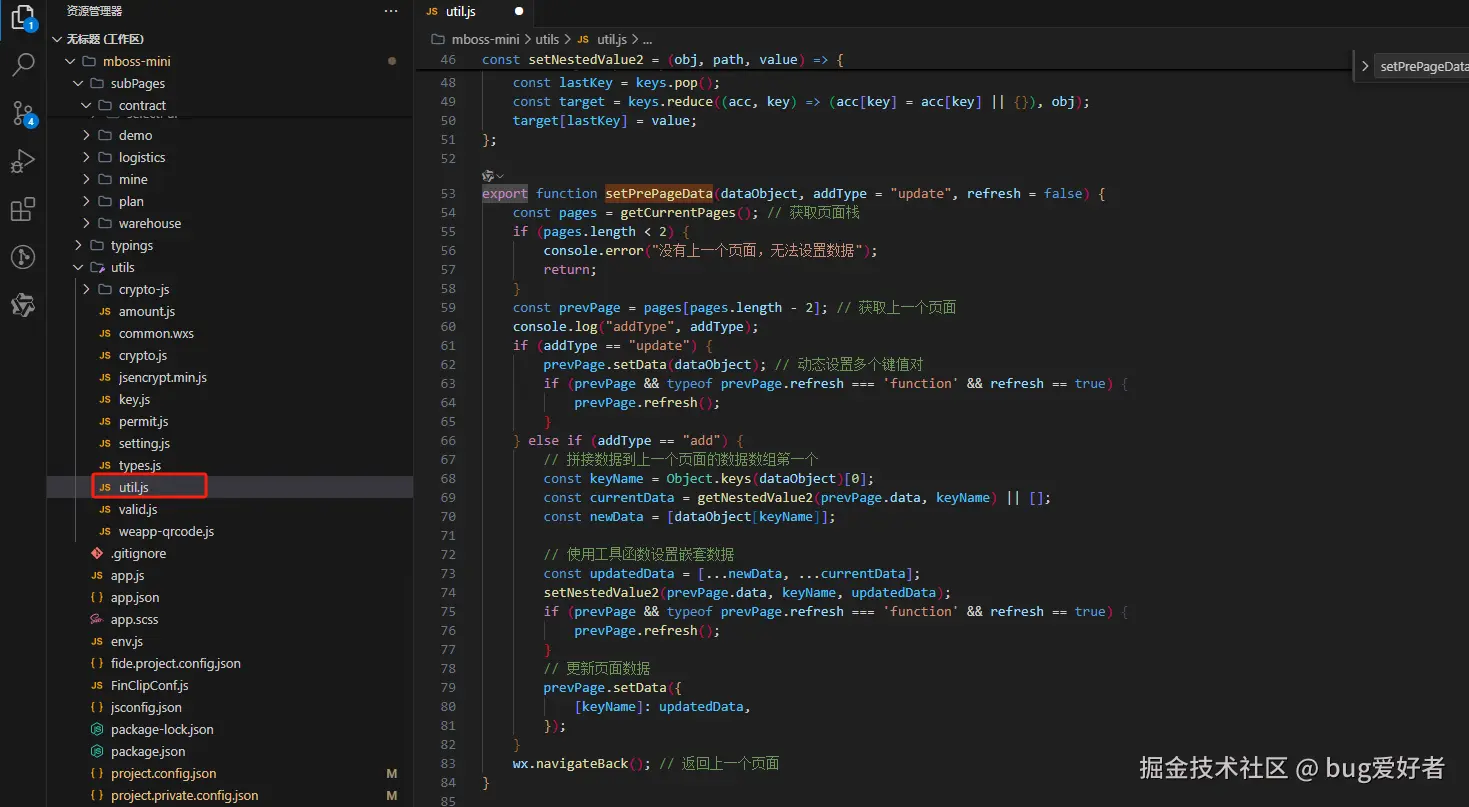Screen dimensions: 1469x807
Task: Open package.json in the explorer
Action: [x=147, y=752]
